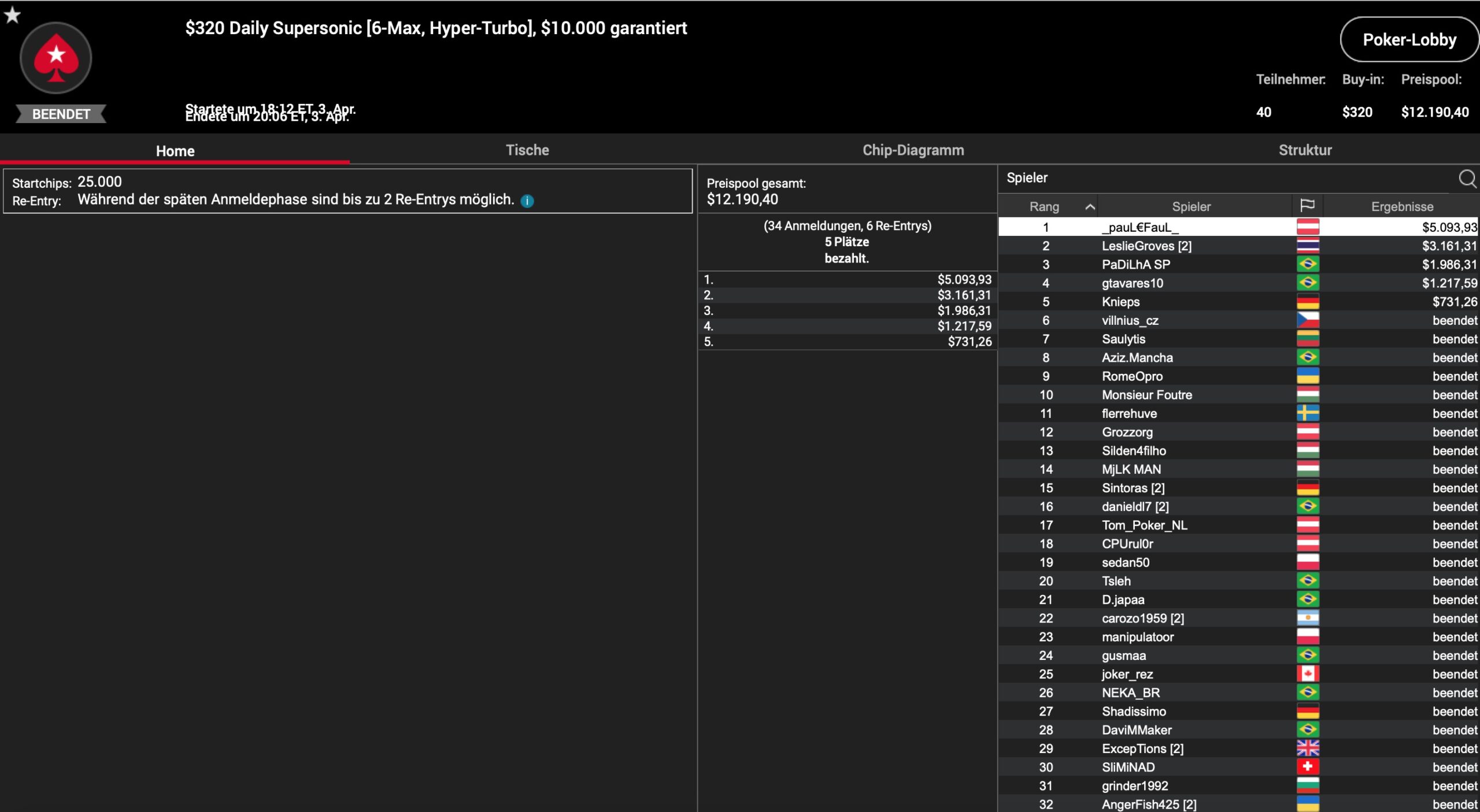This screenshot has height=812, width=1480.
Task: Click the Swiss flag next to SliMiNAD
Action: click(x=1307, y=767)
